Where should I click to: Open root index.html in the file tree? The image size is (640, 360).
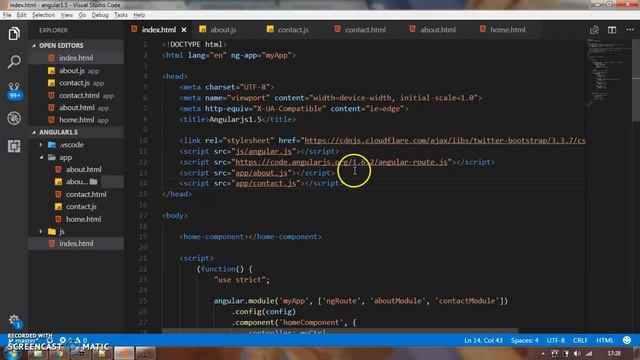[76, 244]
